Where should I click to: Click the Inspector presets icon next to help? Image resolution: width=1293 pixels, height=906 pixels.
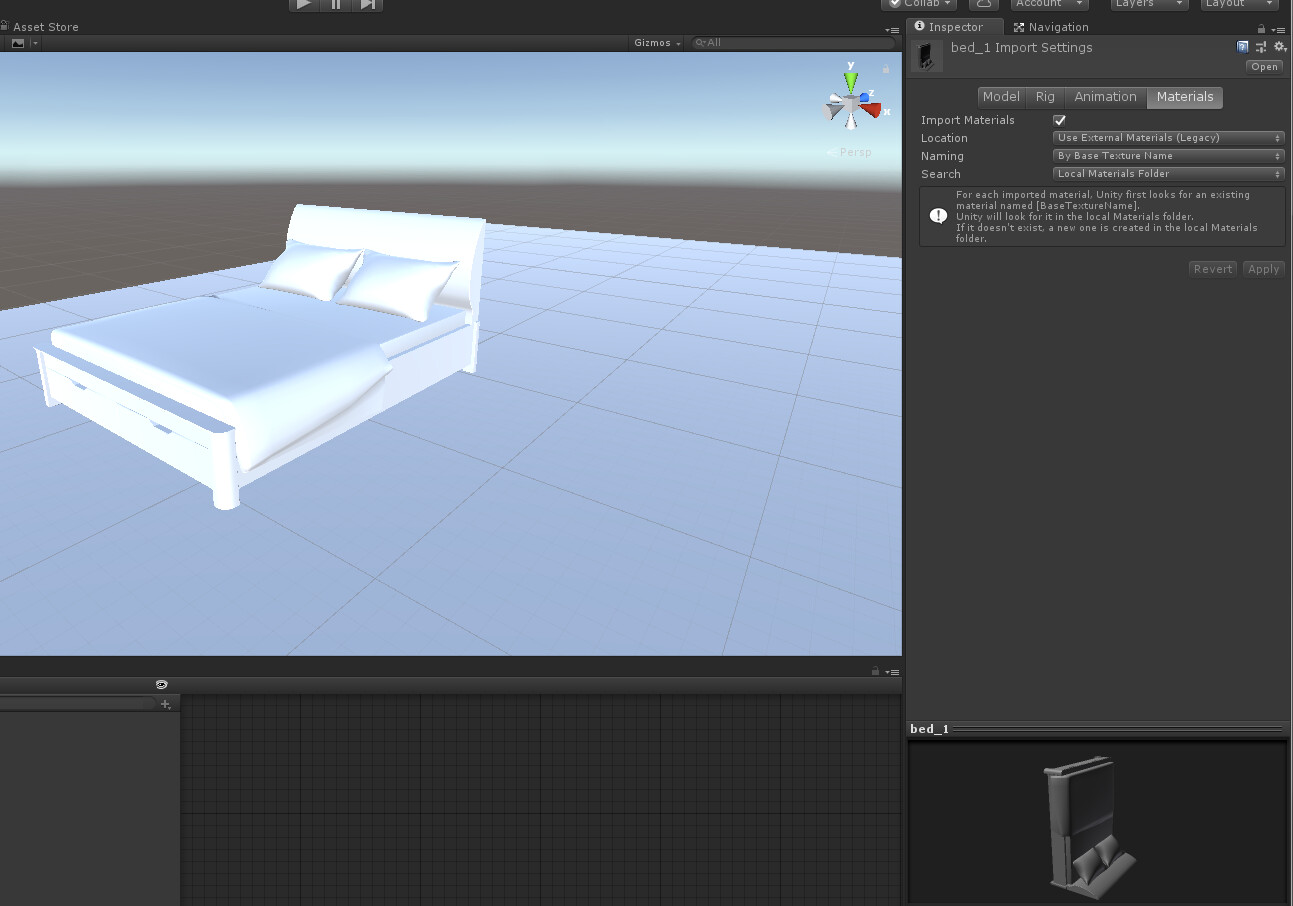point(1261,47)
